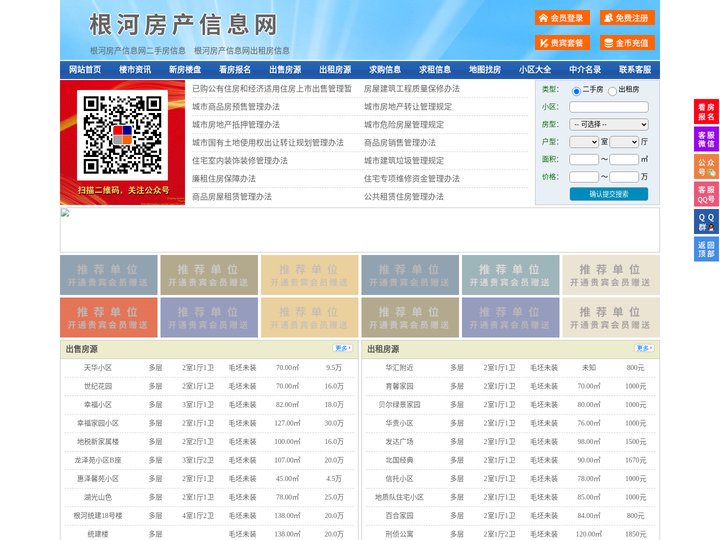Open the 贵宾套餐 button
Viewport: 720px width, 540px height.
click(562, 43)
